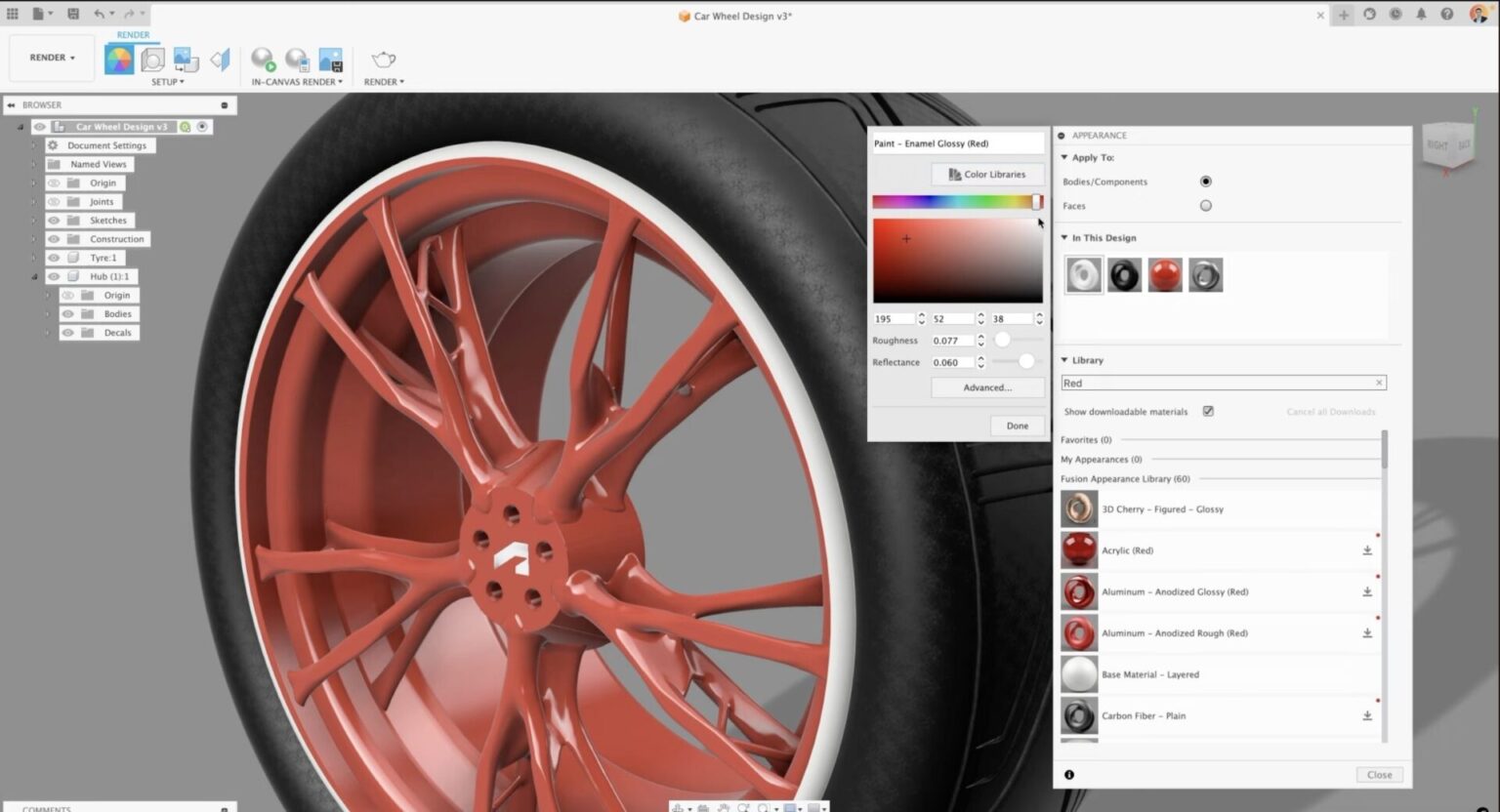Select the Appearance tool in the Setup panel
Screen dimensions: 1500x812
click(x=119, y=58)
